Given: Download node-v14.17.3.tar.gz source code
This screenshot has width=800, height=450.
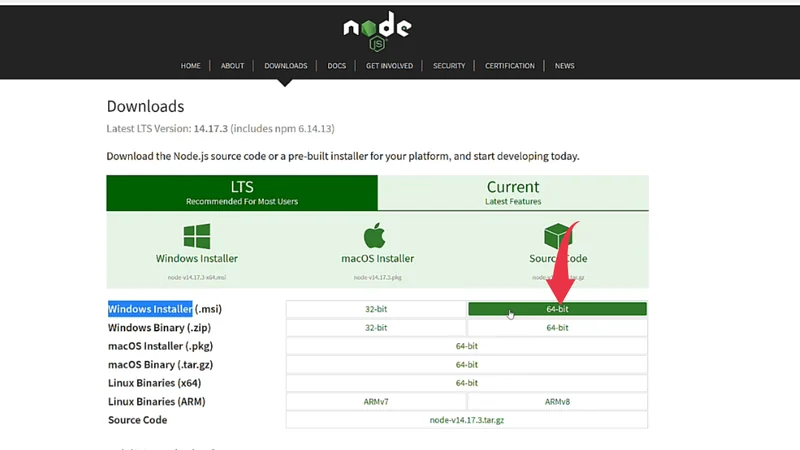Looking at the screenshot, I should coord(466,420).
